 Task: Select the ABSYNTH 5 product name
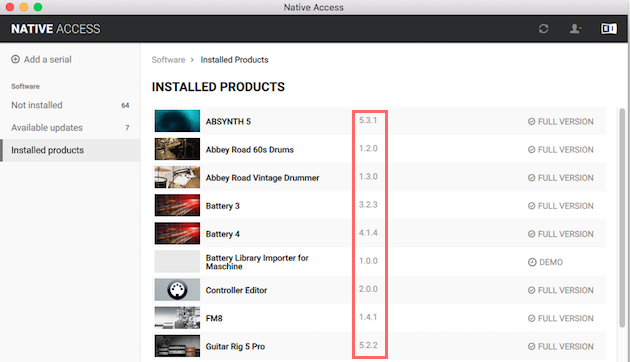(x=228, y=122)
